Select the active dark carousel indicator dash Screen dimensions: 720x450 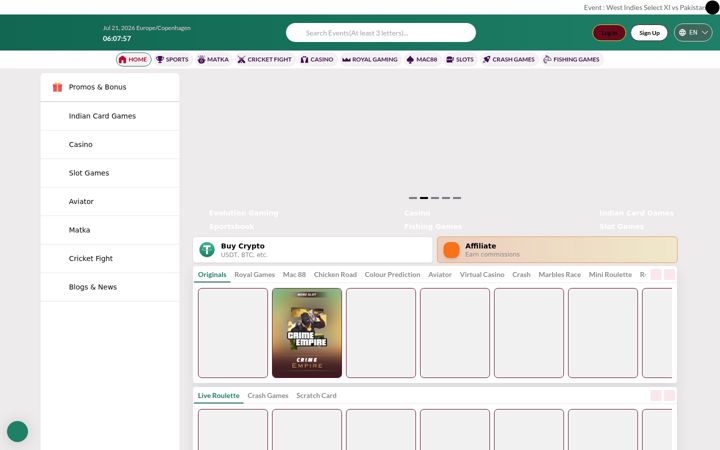pos(424,198)
